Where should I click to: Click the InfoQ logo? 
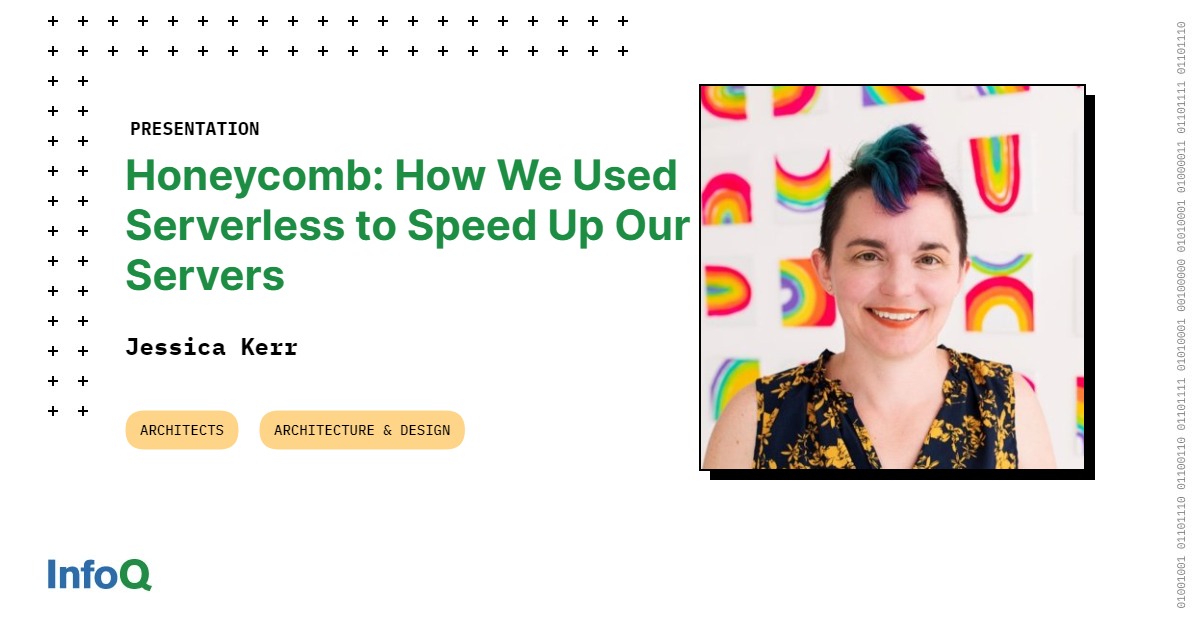99,574
